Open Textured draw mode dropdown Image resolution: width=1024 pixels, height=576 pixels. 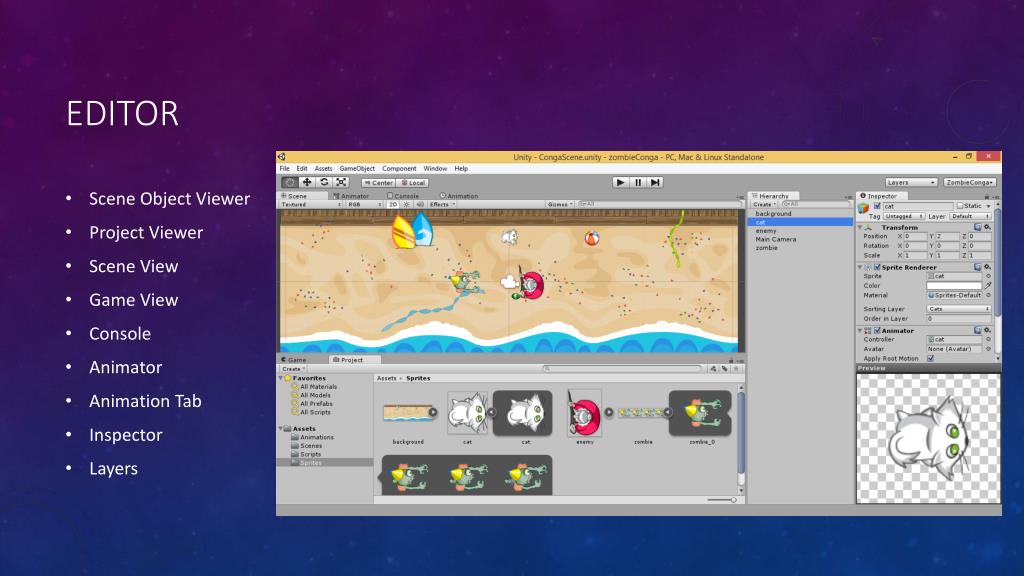[312, 204]
